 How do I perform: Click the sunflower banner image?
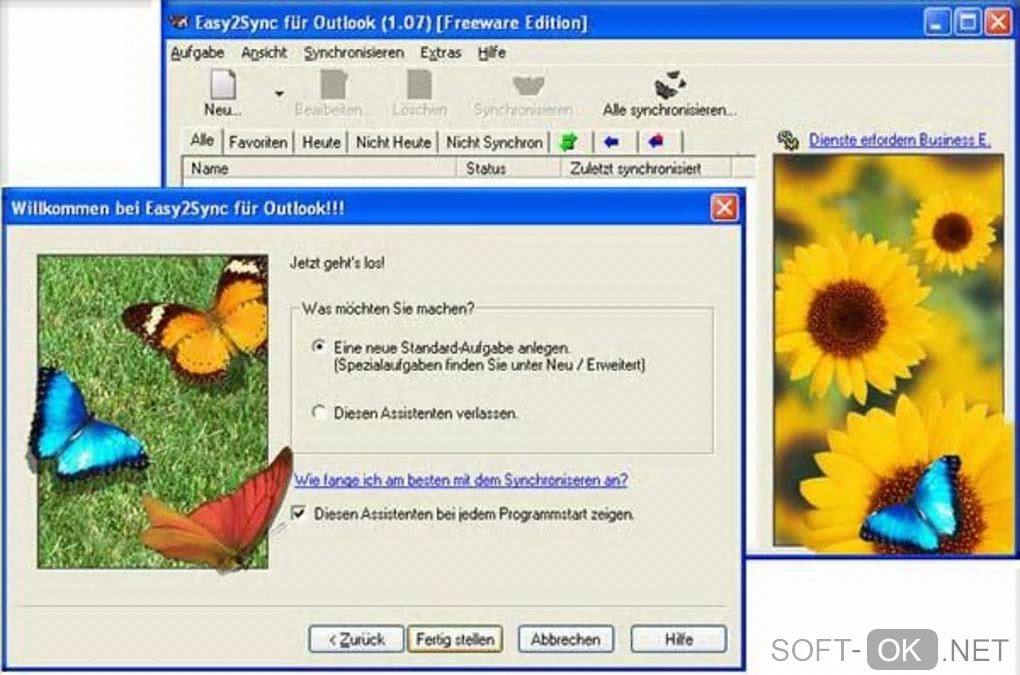point(888,351)
